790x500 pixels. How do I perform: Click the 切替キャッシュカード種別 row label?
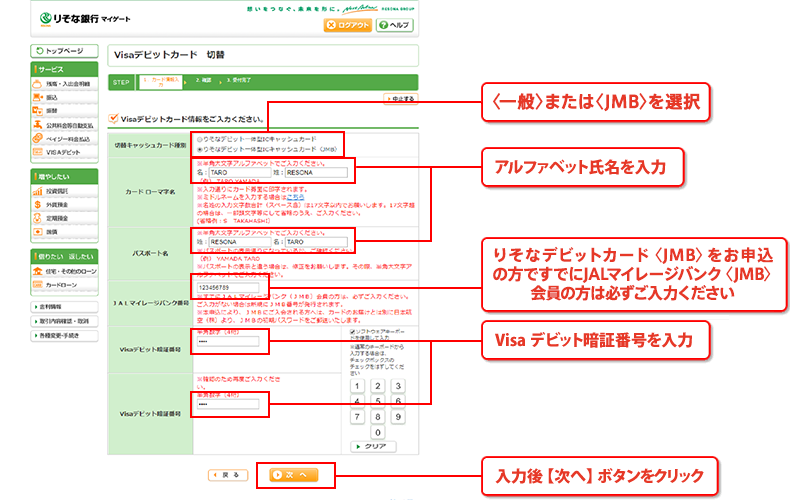point(150,145)
